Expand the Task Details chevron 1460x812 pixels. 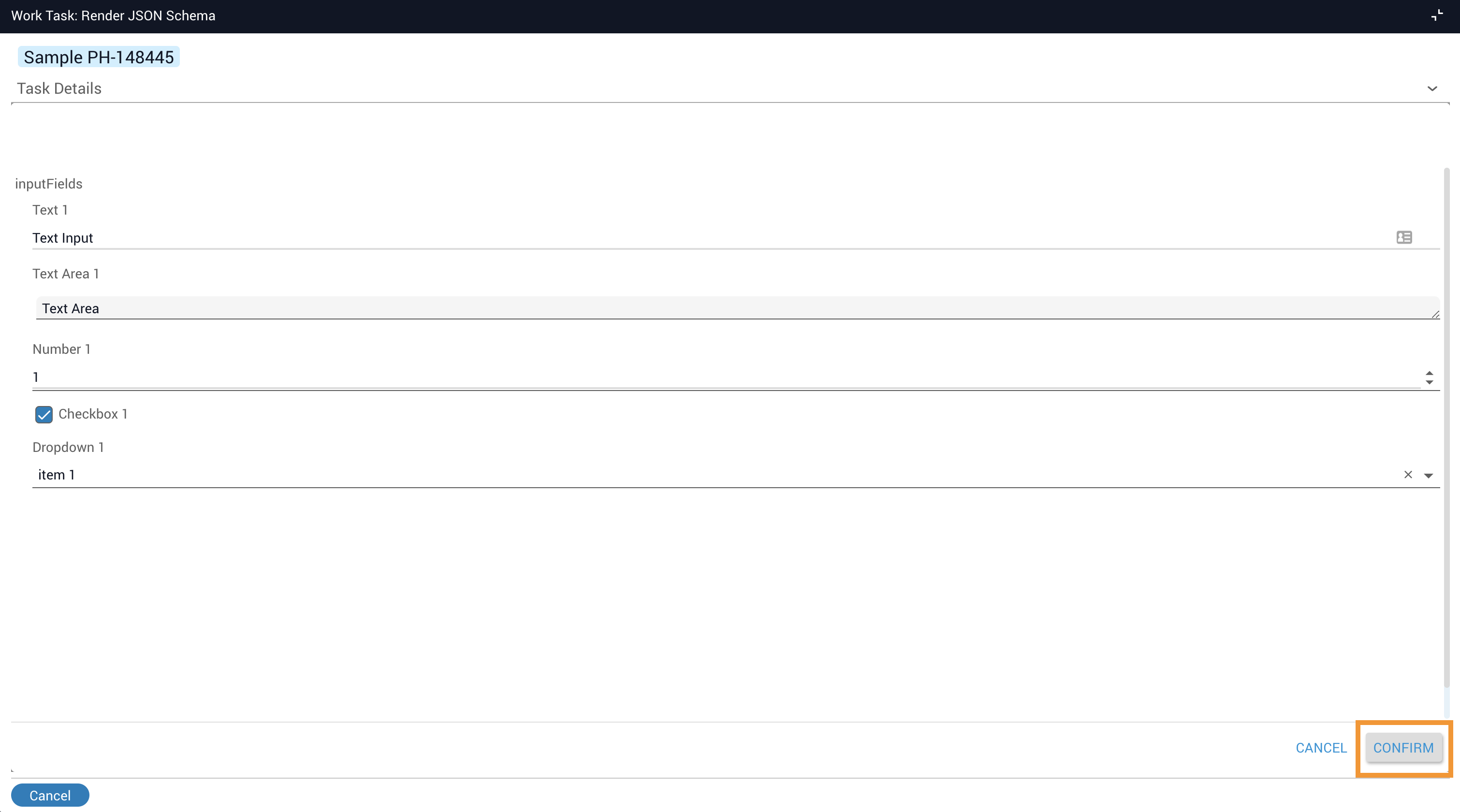click(1432, 88)
